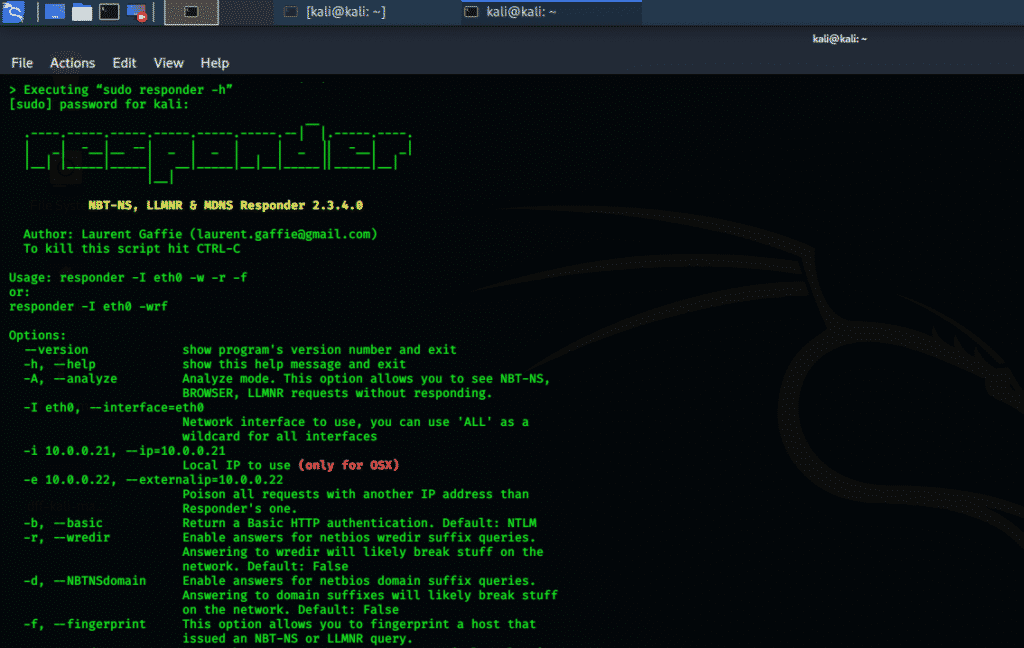Open the Edit menu
This screenshot has height=648, width=1024.
(124, 63)
